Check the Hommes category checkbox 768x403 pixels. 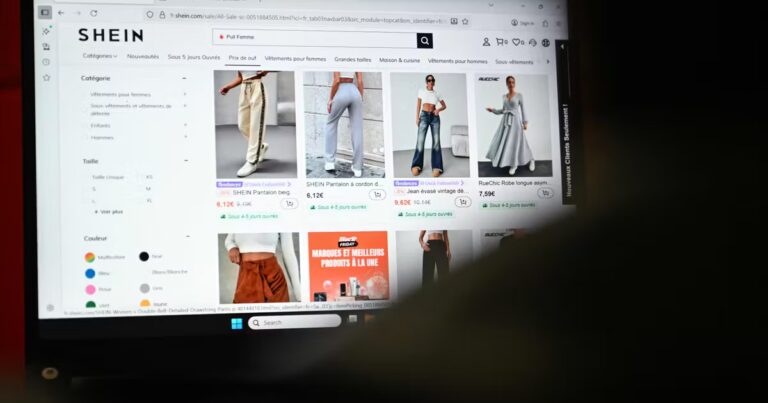click(x=85, y=138)
